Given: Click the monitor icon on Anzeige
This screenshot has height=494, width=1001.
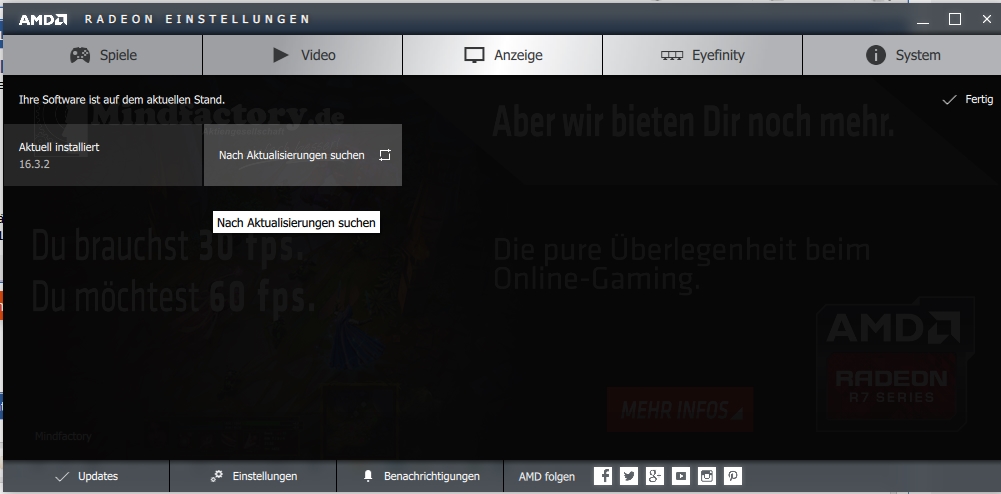Looking at the screenshot, I should point(474,56).
